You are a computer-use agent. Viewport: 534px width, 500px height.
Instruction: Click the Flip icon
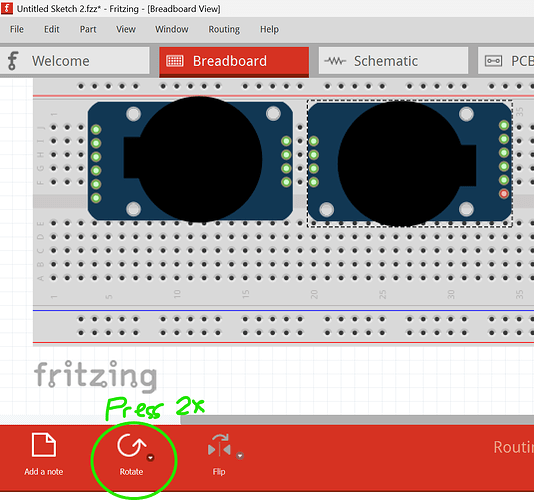click(219, 445)
